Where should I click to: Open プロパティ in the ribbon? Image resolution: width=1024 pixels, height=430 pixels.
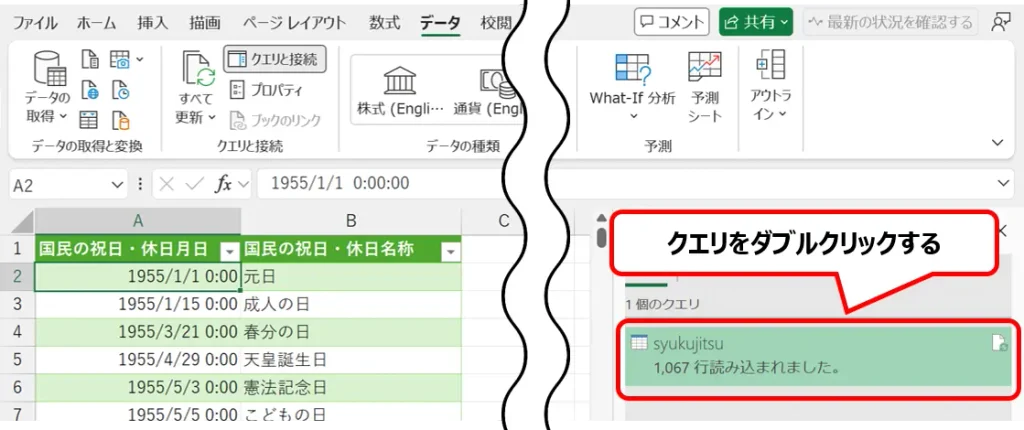pyautogui.click(x=267, y=90)
